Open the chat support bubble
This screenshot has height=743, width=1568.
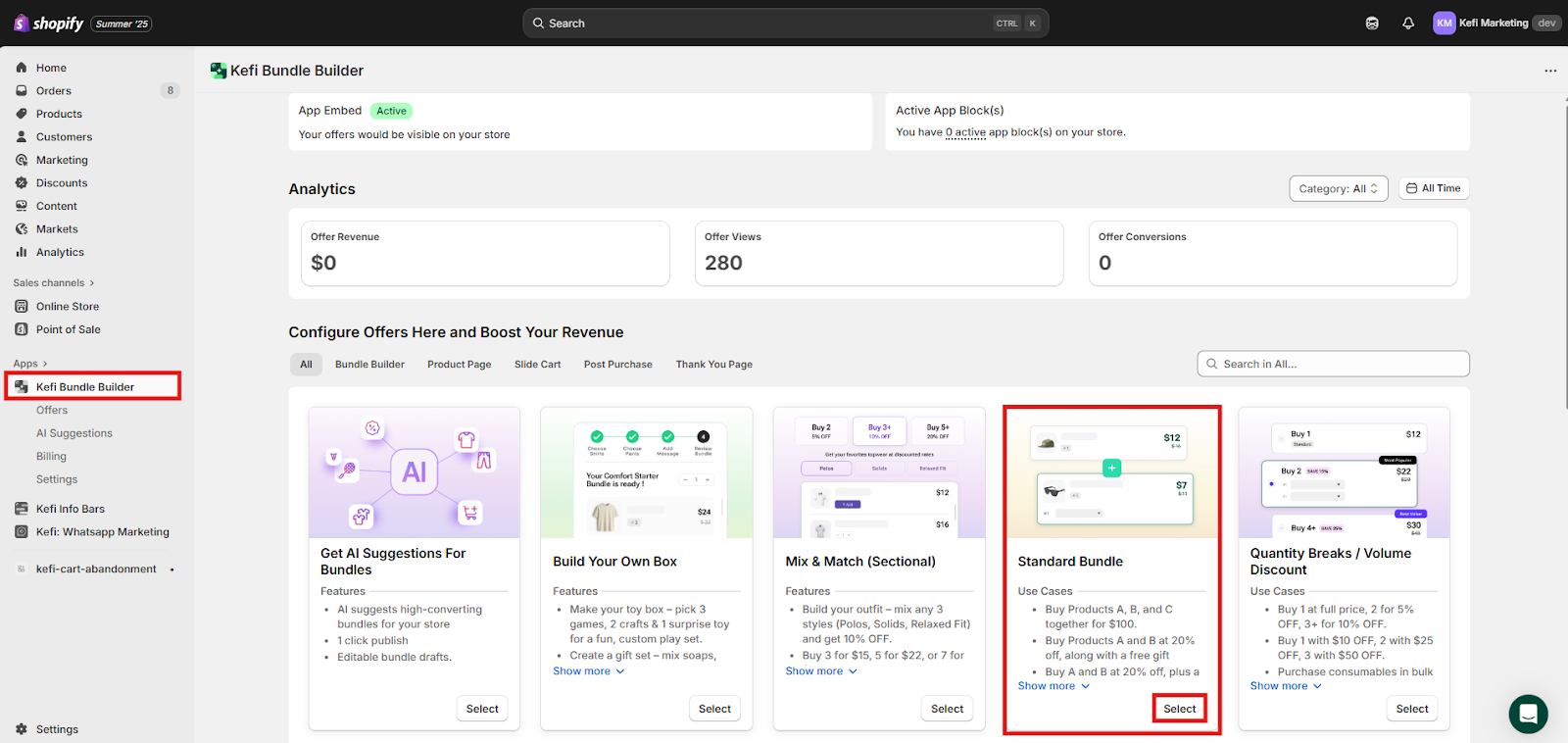click(1528, 715)
